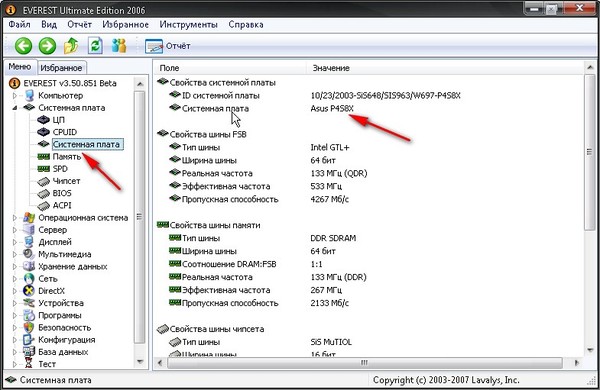The height and width of the screenshot is (390, 600).
Task: Refresh the view with the refresh icon
Action: click(95, 46)
